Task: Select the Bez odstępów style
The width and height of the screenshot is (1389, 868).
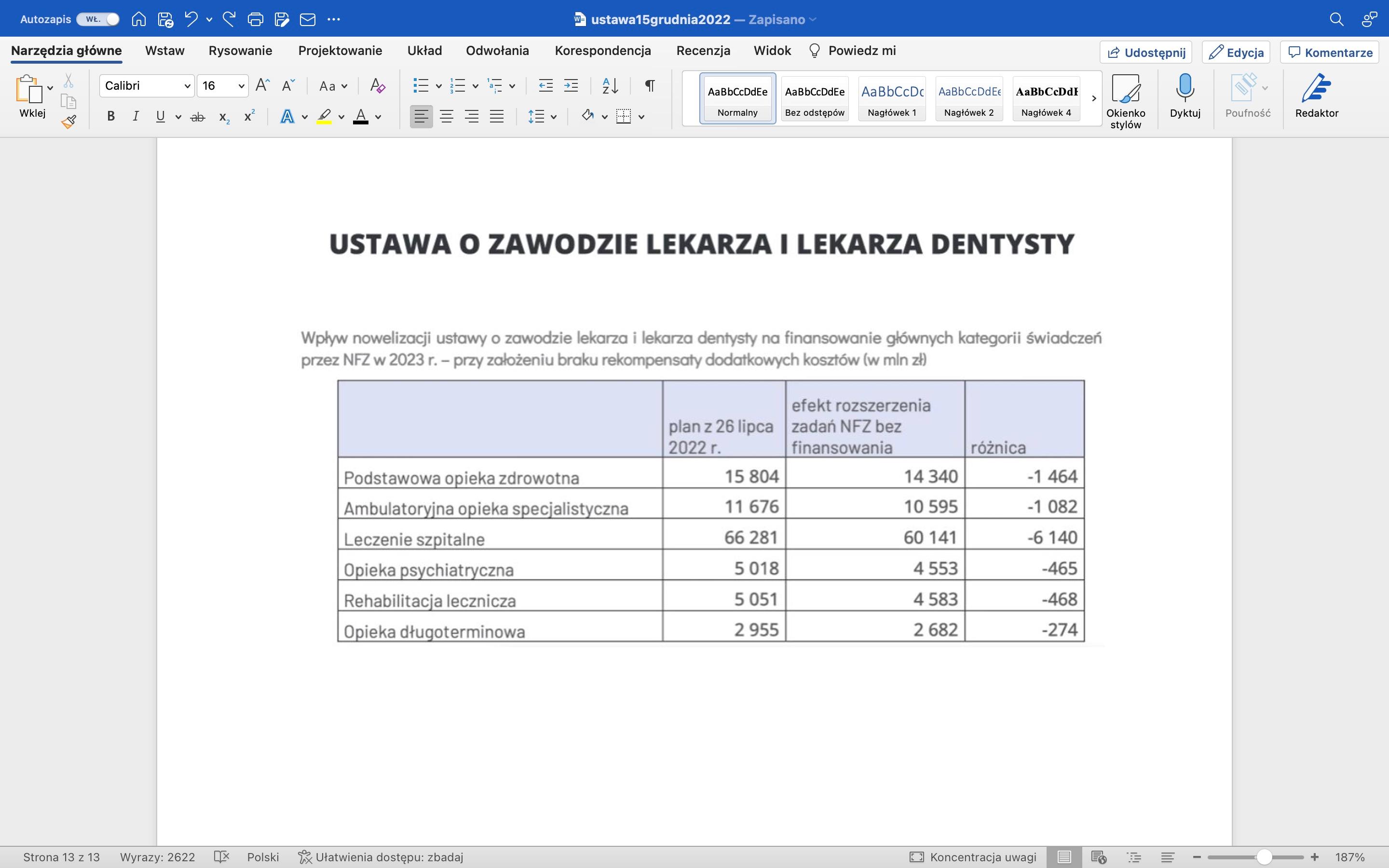Action: tap(815, 98)
